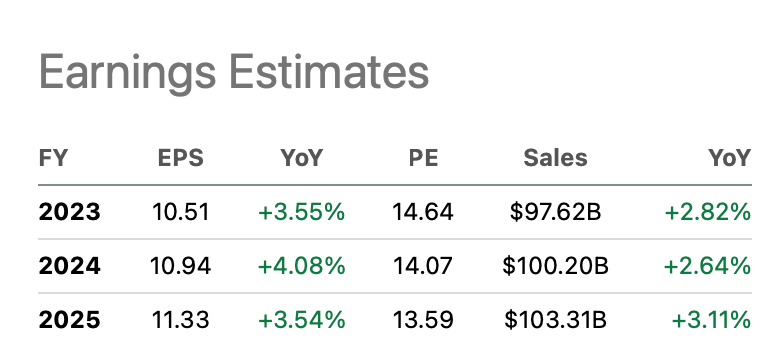The height and width of the screenshot is (364, 772).
Task: Click the YoY header after Sales
Action: pyautogui.click(x=730, y=159)
